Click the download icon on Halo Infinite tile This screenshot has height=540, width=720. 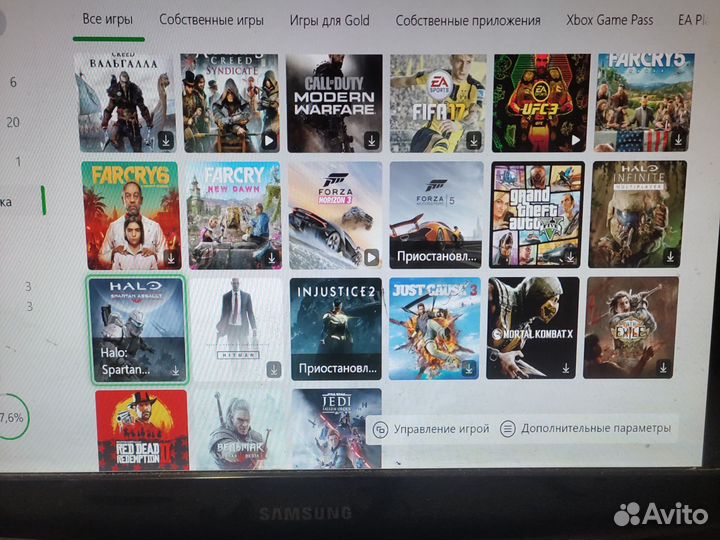coord(670,257)
